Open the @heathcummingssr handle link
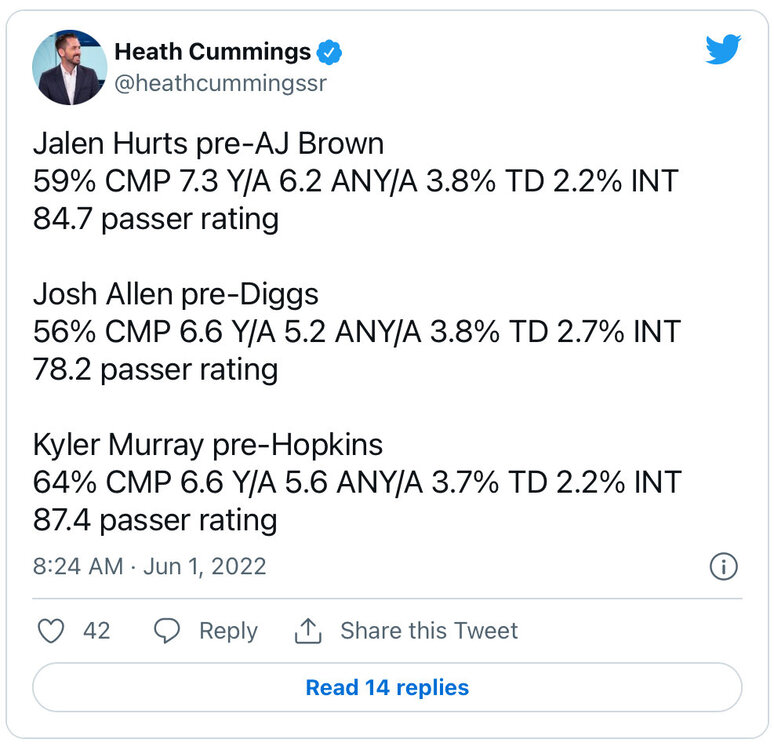 point(221,83)
